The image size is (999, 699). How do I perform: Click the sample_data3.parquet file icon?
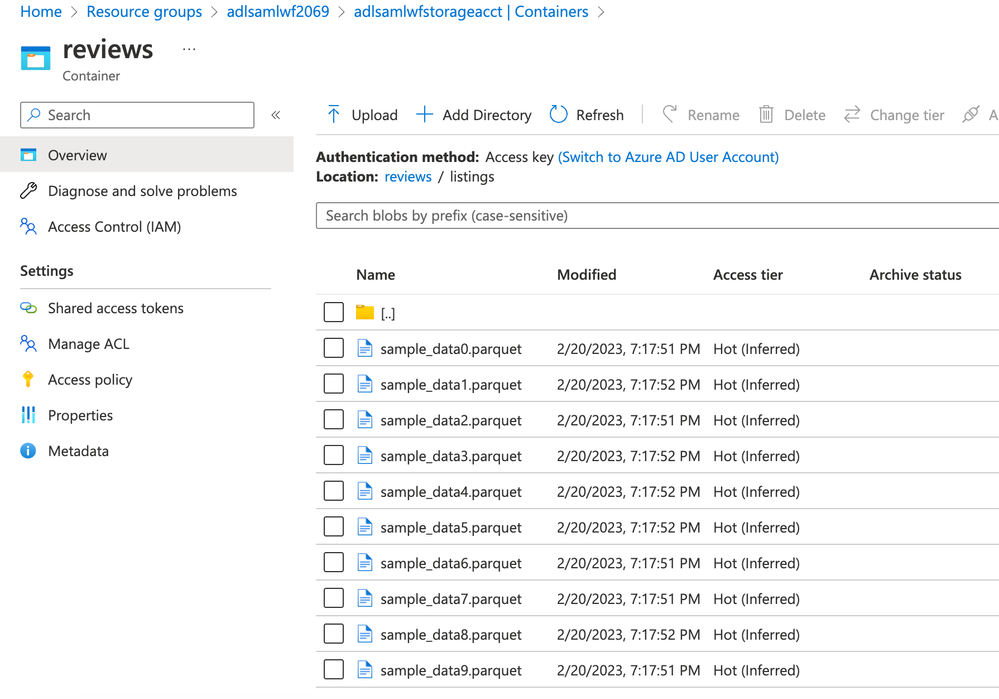coord(365,456)
